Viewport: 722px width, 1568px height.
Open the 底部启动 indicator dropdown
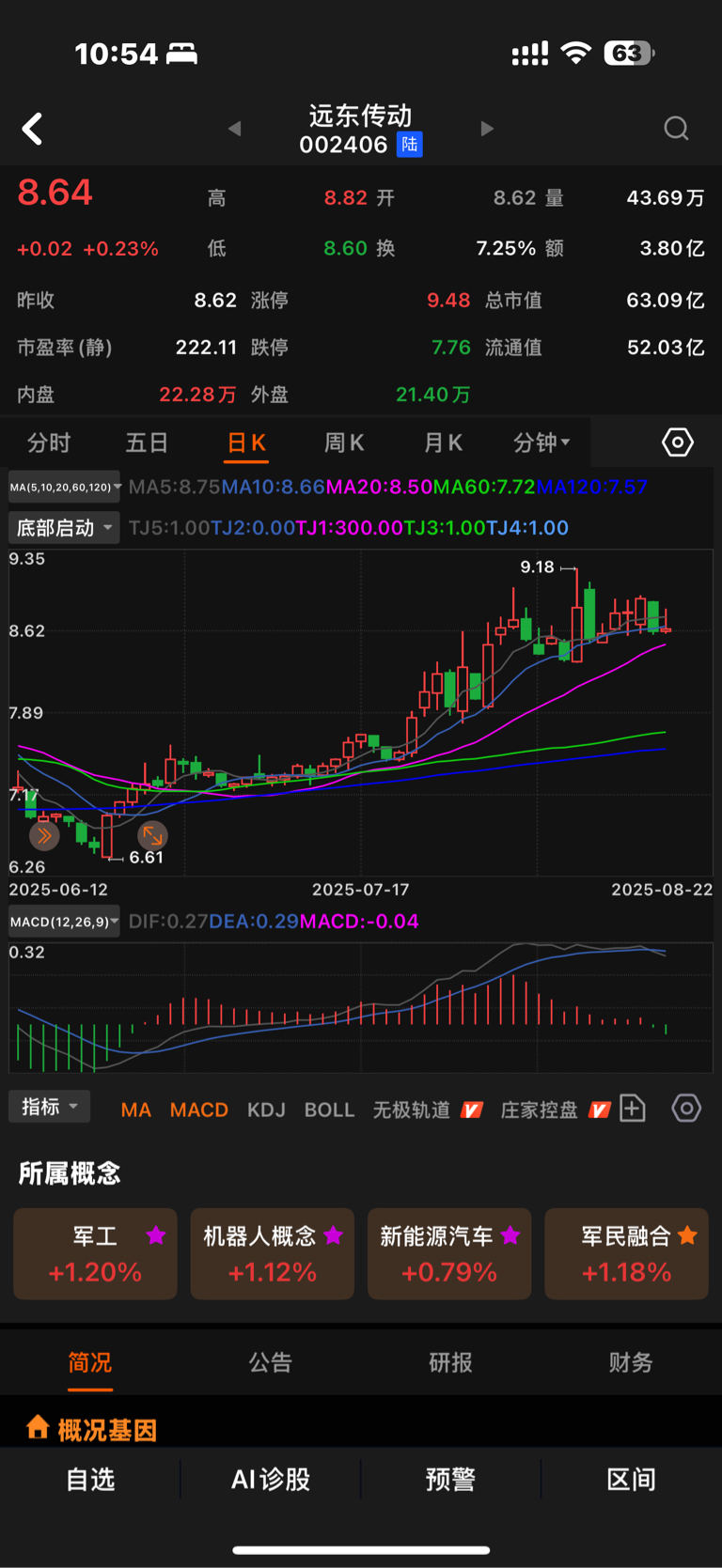(x=65, y=528)
